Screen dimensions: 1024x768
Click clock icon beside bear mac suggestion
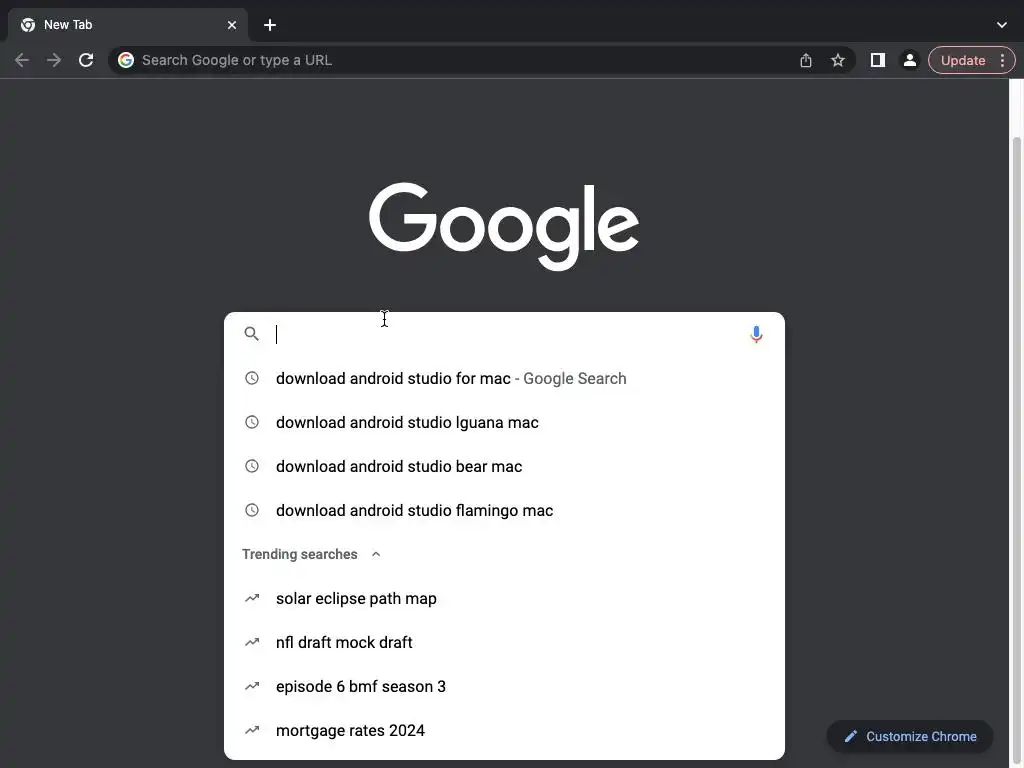point(251,466)
